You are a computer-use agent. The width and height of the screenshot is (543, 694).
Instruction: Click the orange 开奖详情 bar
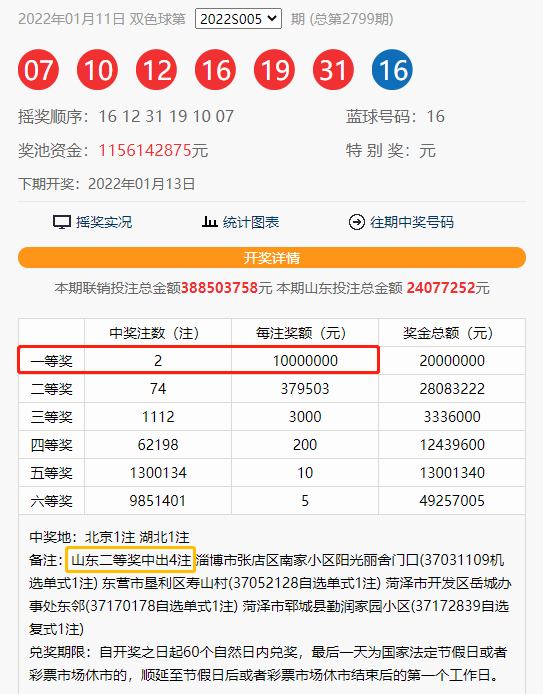point(272,258)
